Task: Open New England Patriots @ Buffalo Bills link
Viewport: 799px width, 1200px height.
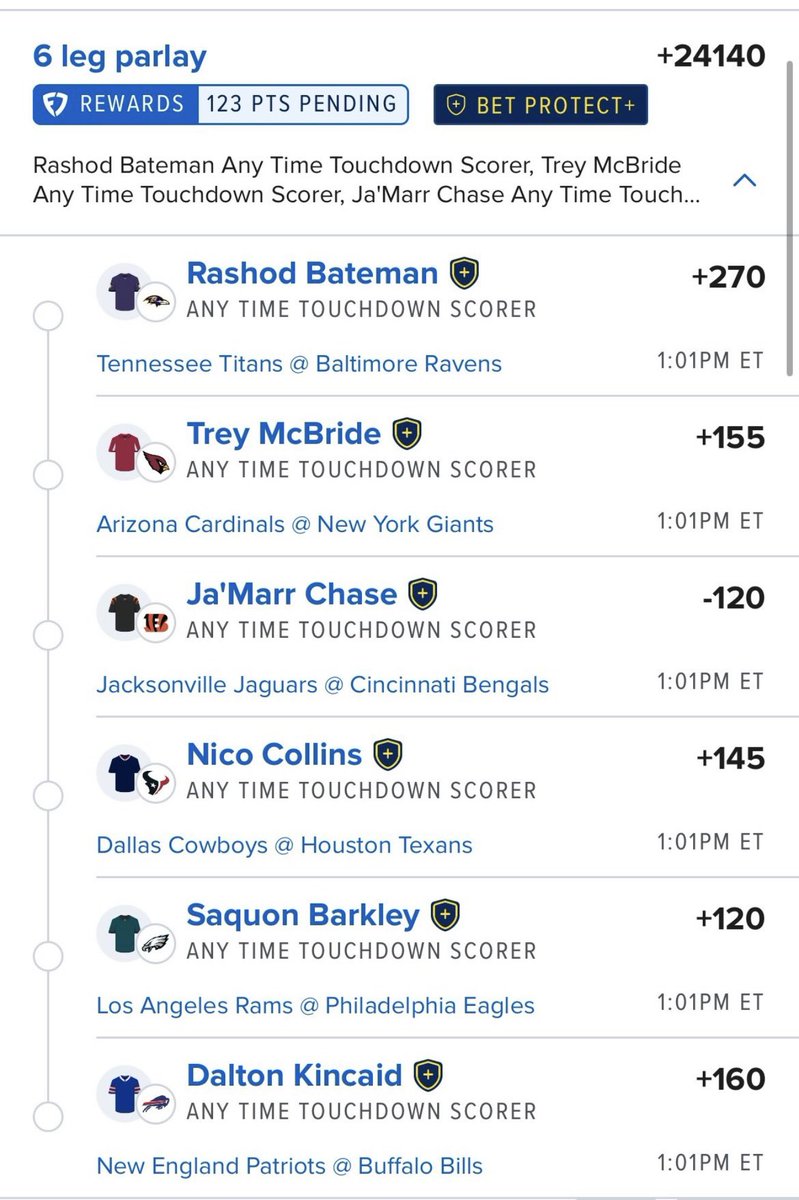Action: coord(289,1165)
